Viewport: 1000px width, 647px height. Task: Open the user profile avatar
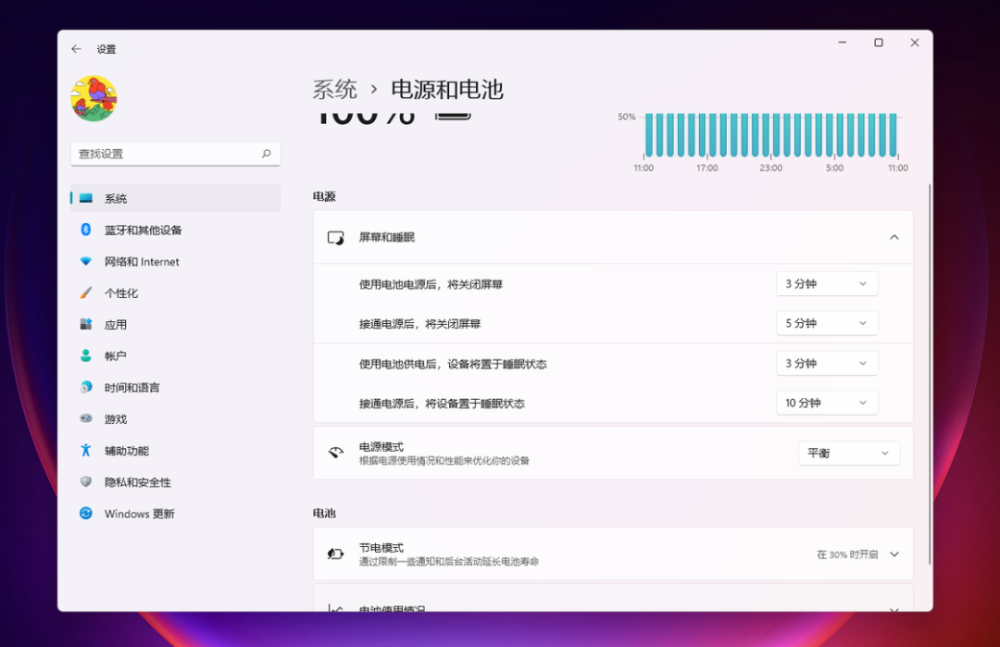click(94, 99)
